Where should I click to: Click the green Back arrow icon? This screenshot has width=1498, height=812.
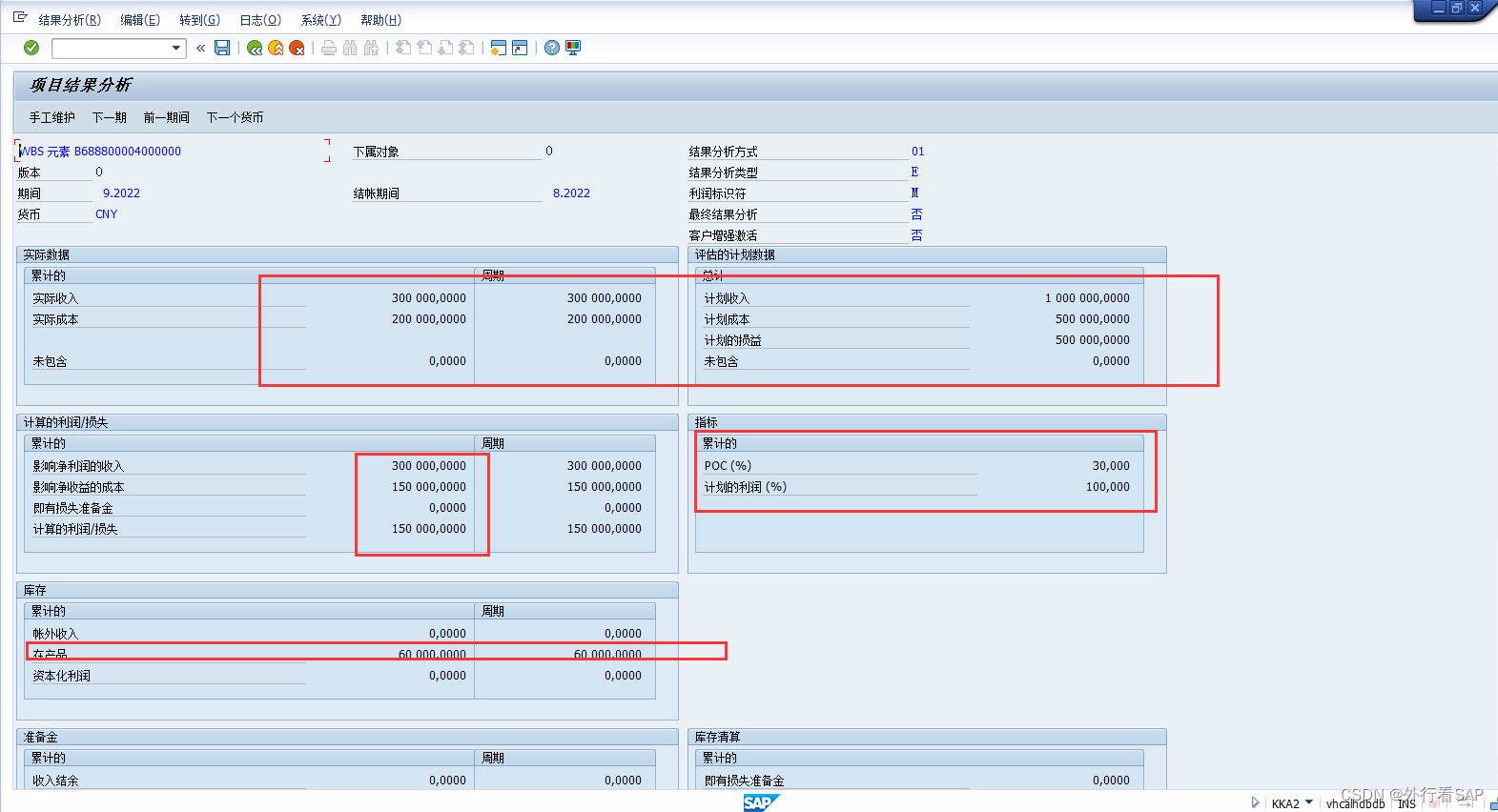[255, 48]
